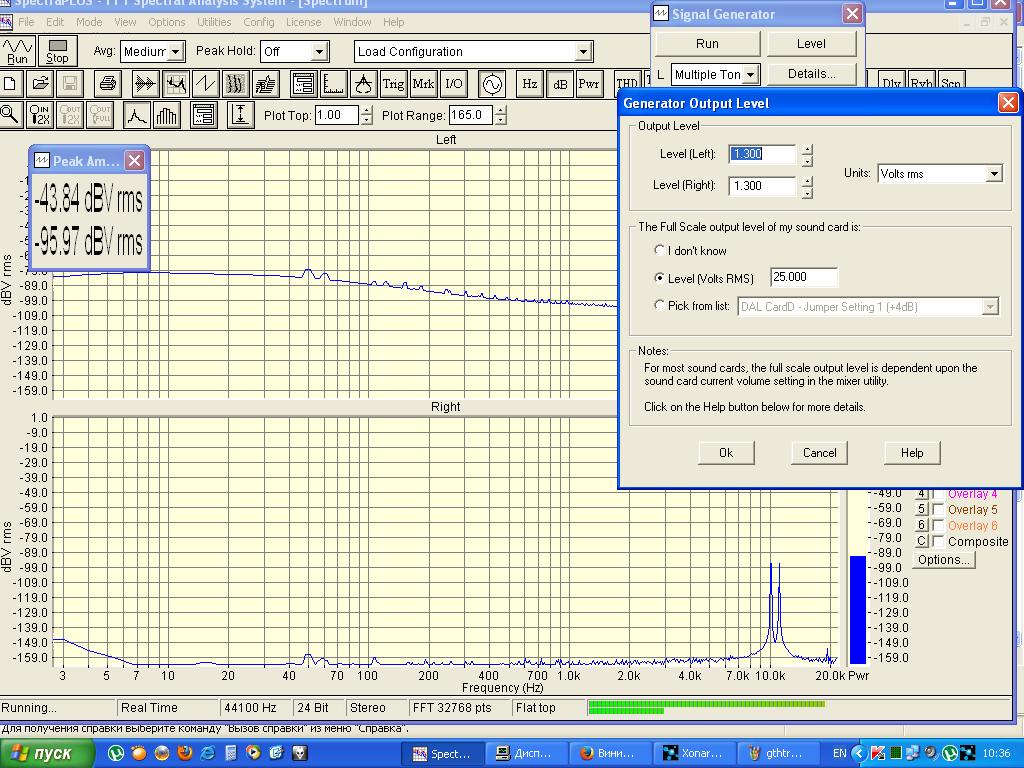The width and height of the screenshot is (1024, 768).
Task: Click the Options... button under overlays
Action: [943, 560]
